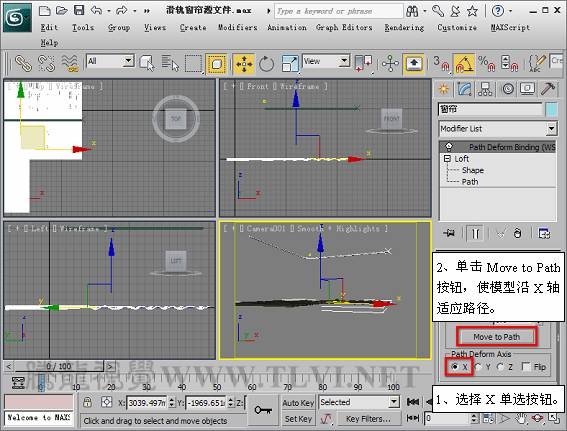The width and height of the screenshot is (567, 431).
Task: Click the Set Key button
Action: [x=298, y=419]
